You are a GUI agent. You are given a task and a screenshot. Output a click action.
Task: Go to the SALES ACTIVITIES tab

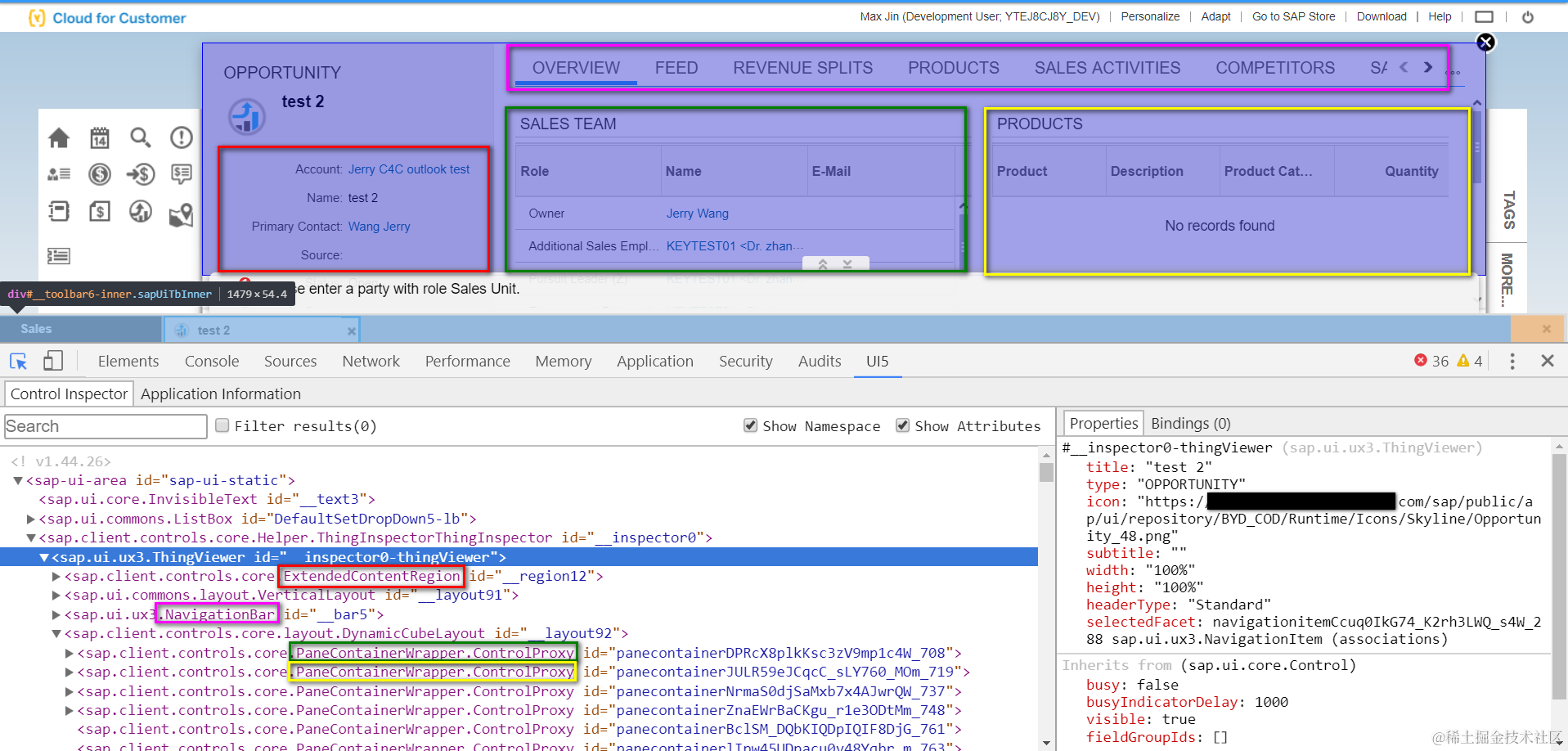pos(1107,68)
